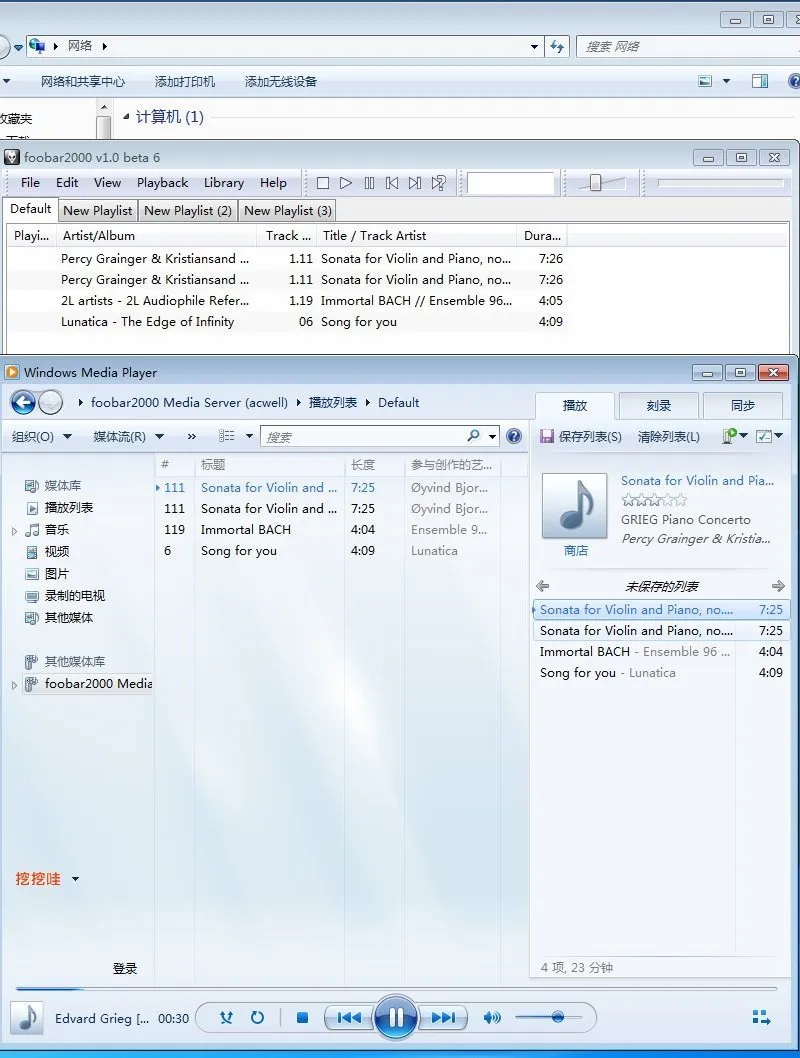Open 视频 in the navigation pane
Viewport: 800px width, 1058px height.
[x=57, y=552]
